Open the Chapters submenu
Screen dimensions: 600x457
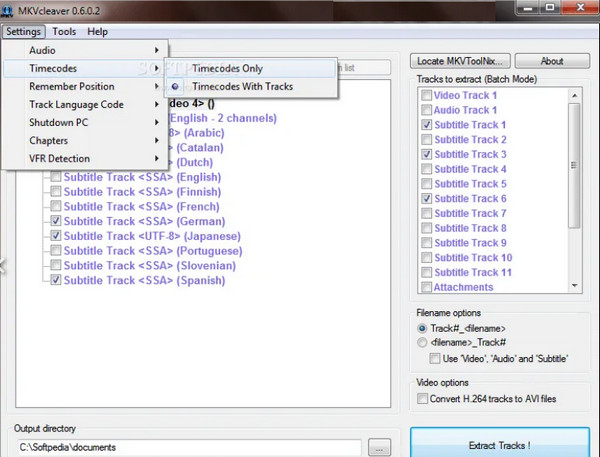85,140
